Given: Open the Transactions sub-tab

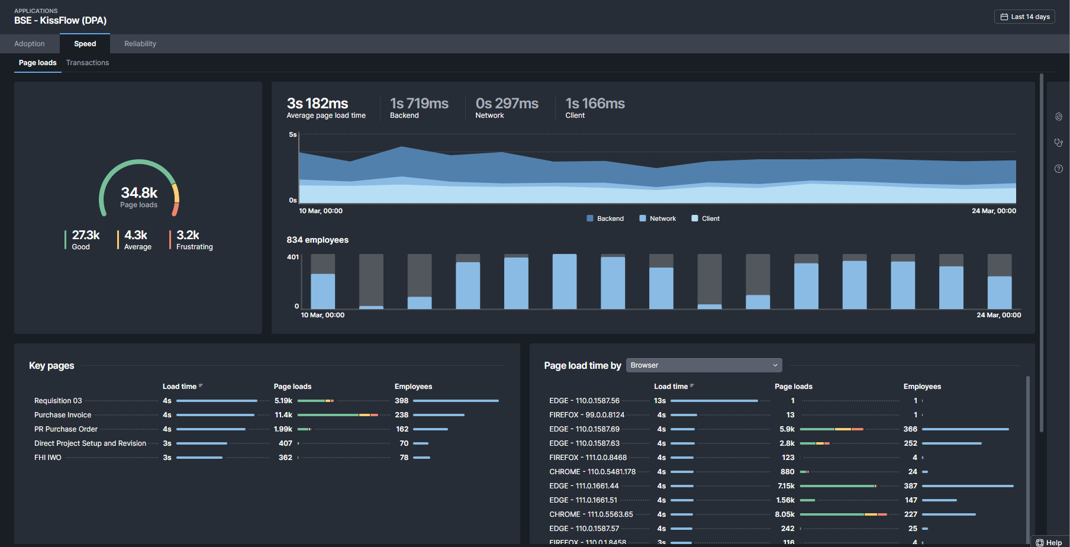Looking at the screenshot, I should pyautogui.click(x=87, y=63).
